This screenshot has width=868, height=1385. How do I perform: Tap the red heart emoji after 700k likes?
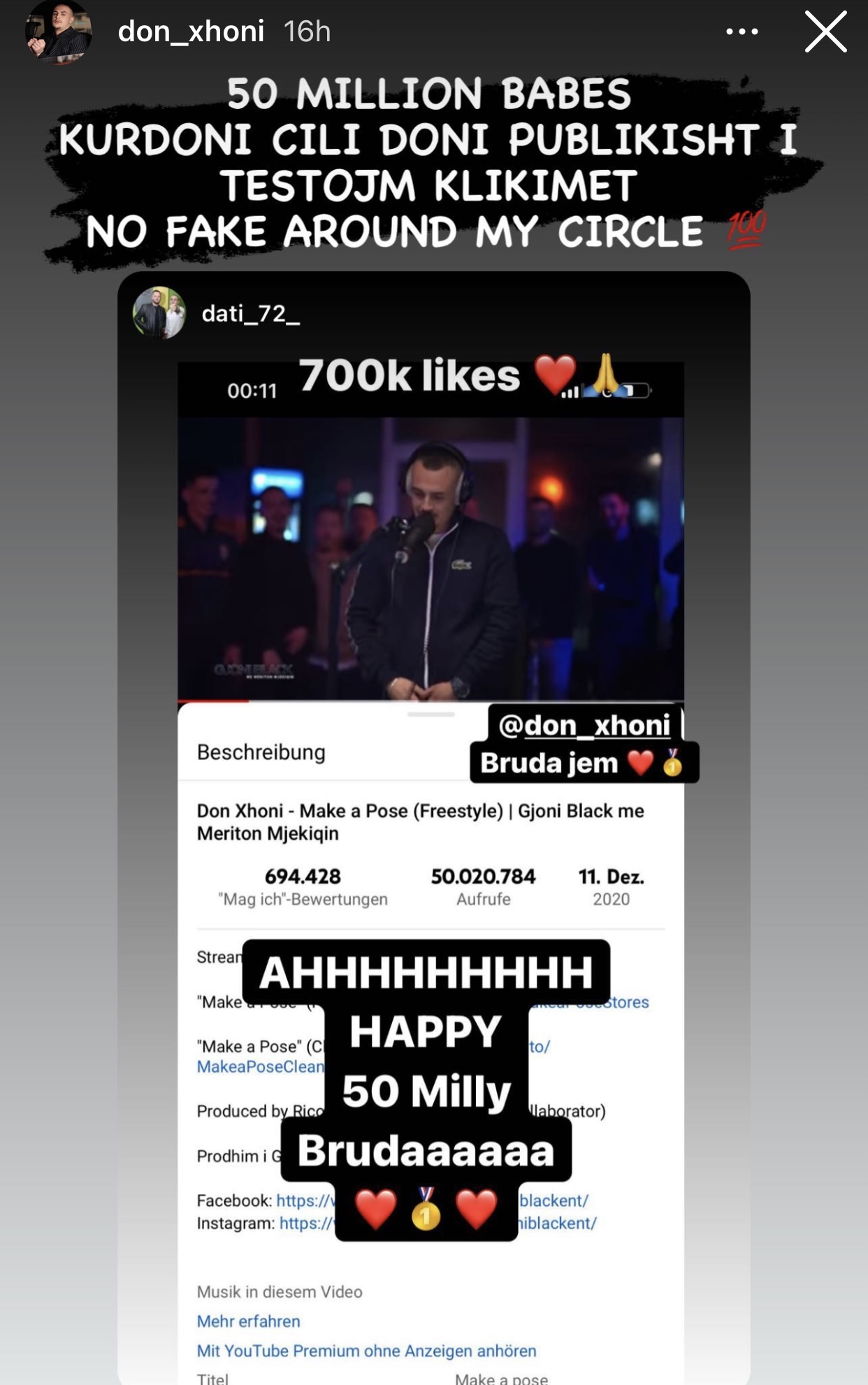click(x=556, y=374)
